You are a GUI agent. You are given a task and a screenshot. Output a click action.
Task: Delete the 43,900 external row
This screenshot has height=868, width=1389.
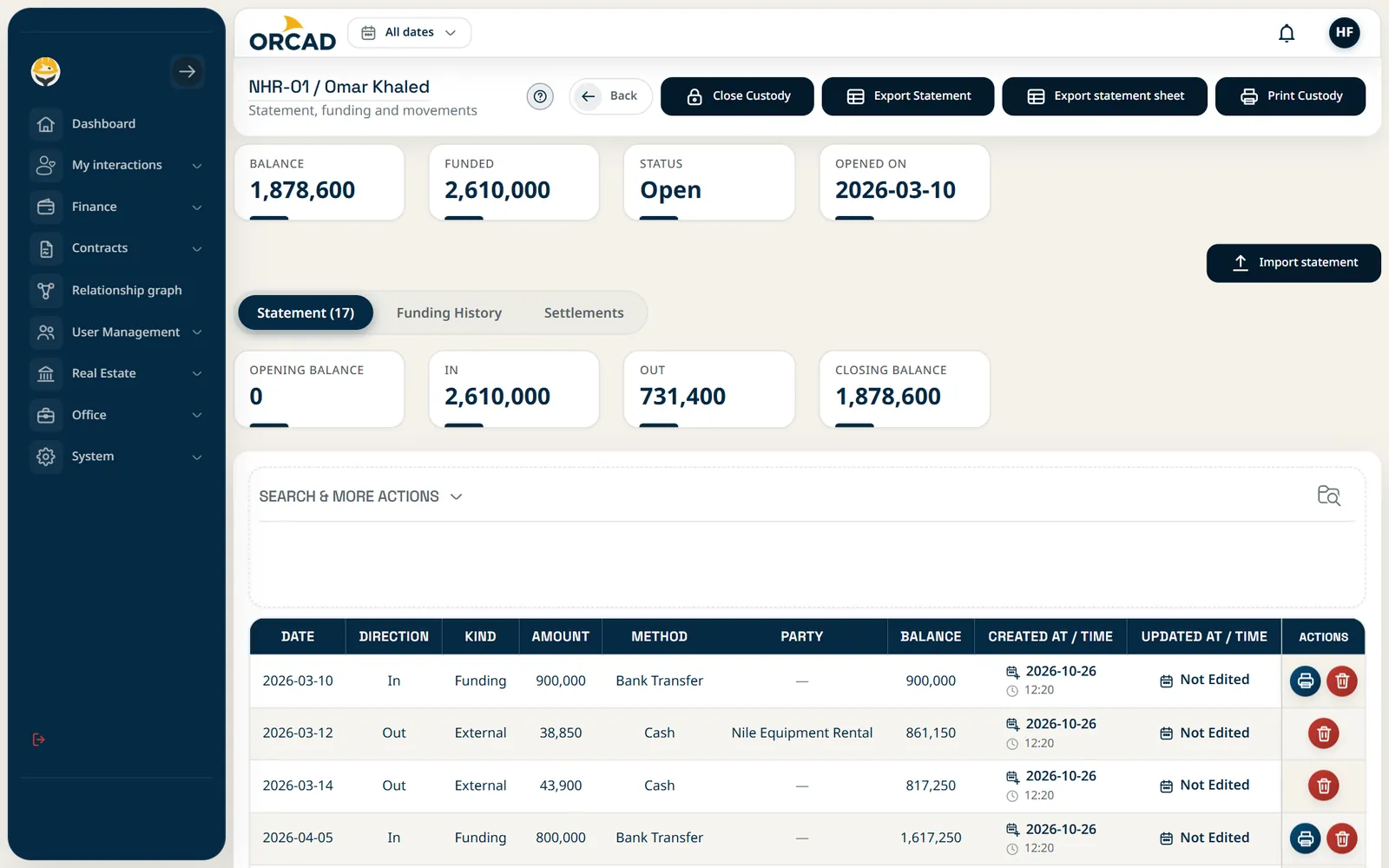coord(1323,786)
